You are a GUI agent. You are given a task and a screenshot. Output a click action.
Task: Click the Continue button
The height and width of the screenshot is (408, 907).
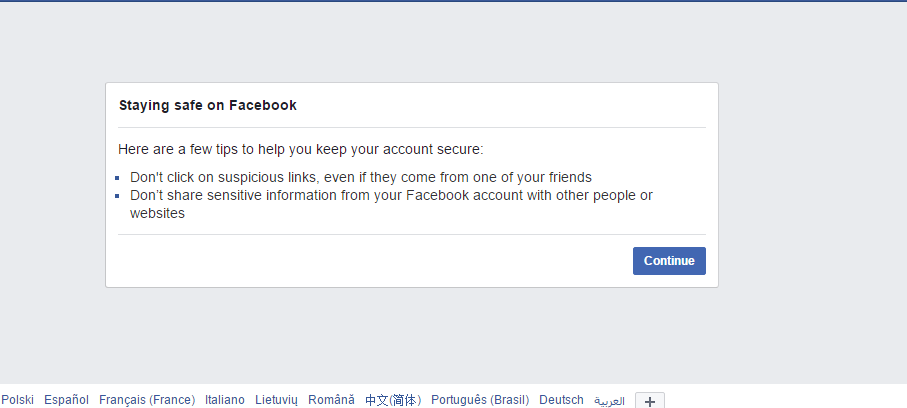[669, 261]
